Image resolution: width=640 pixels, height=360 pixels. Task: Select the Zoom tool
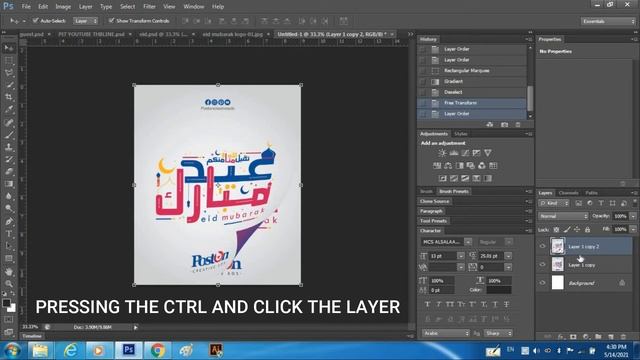(9, 284)
